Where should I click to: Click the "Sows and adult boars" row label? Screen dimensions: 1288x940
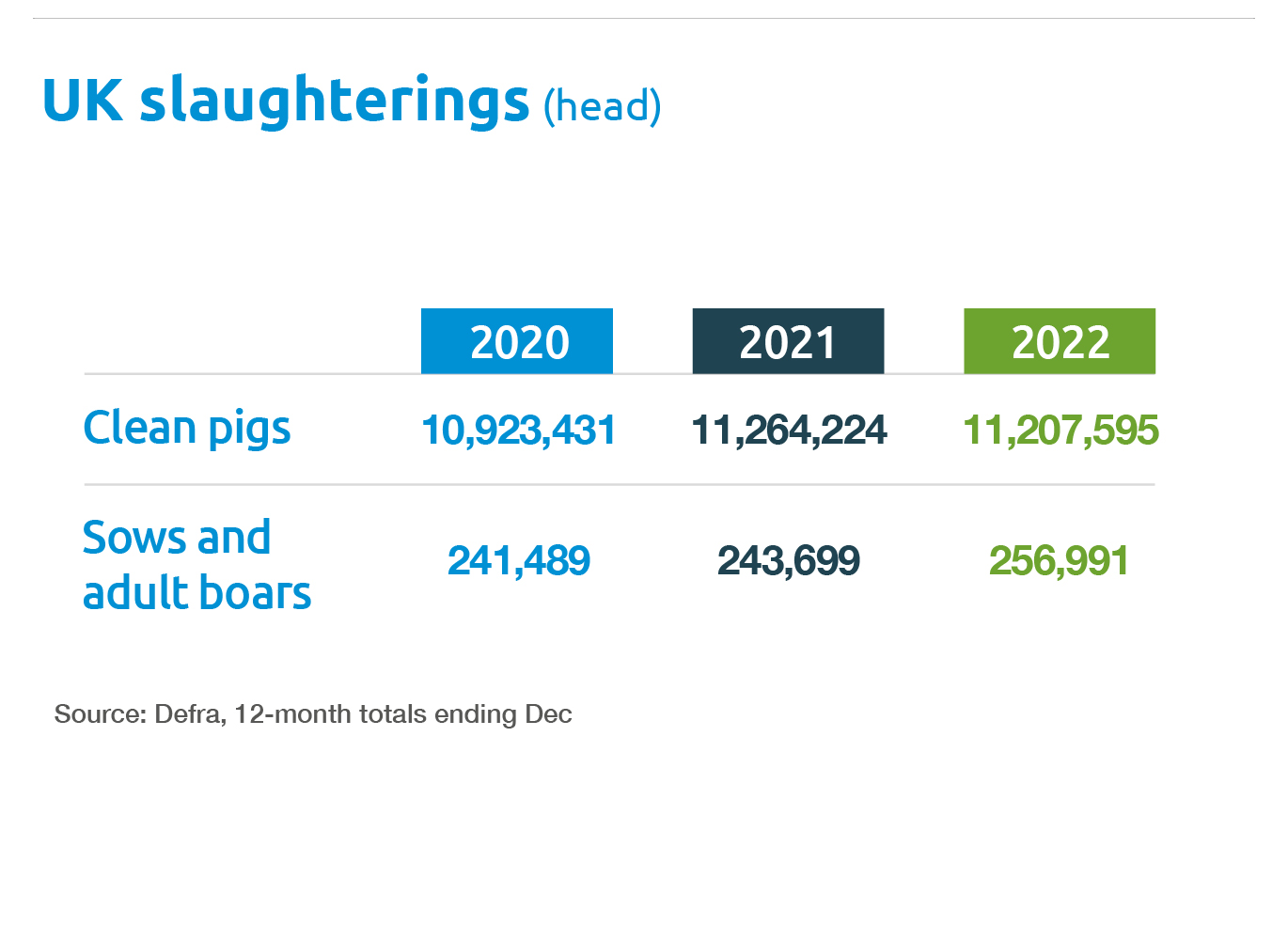(196, 565)
